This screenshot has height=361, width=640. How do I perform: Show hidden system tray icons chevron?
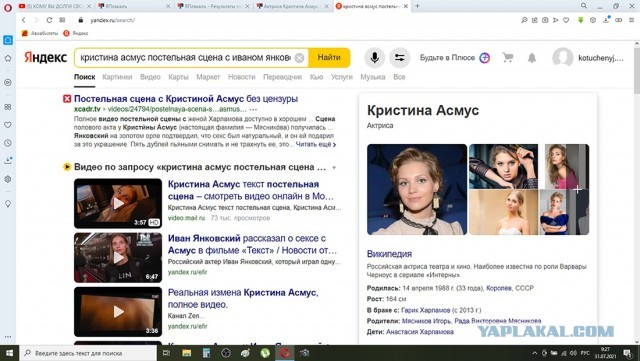pyautogui.click(x=534, y=353)
